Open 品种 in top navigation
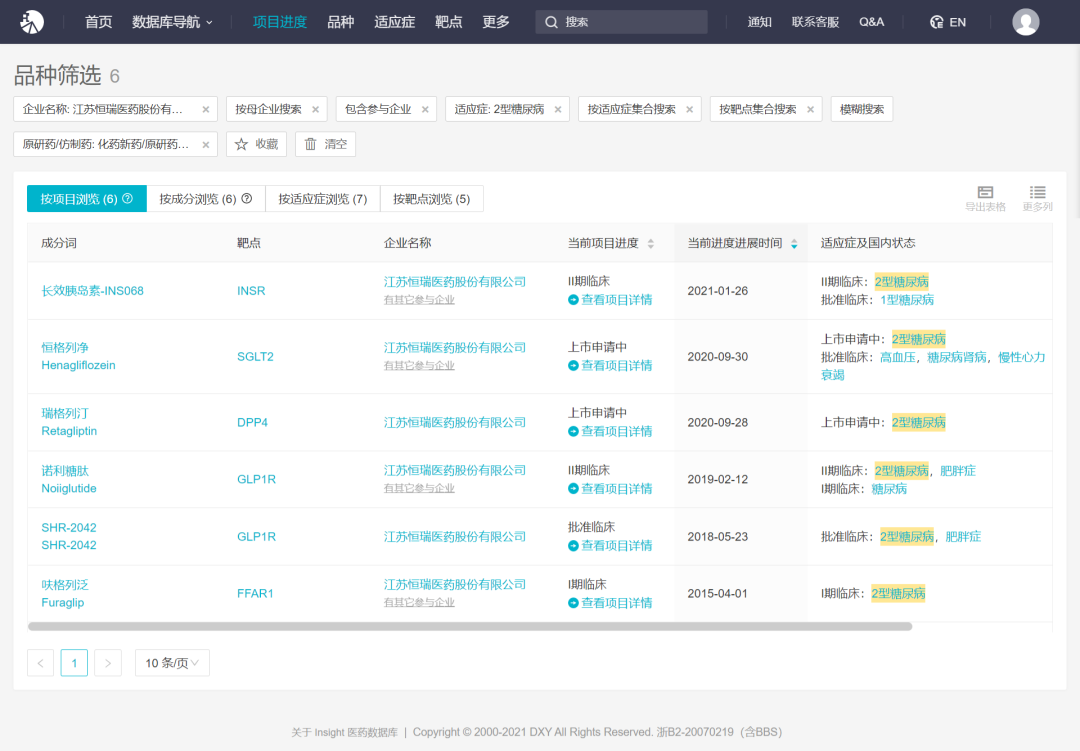Screen dimensions: 1080x751 click(x=341, y=22)
